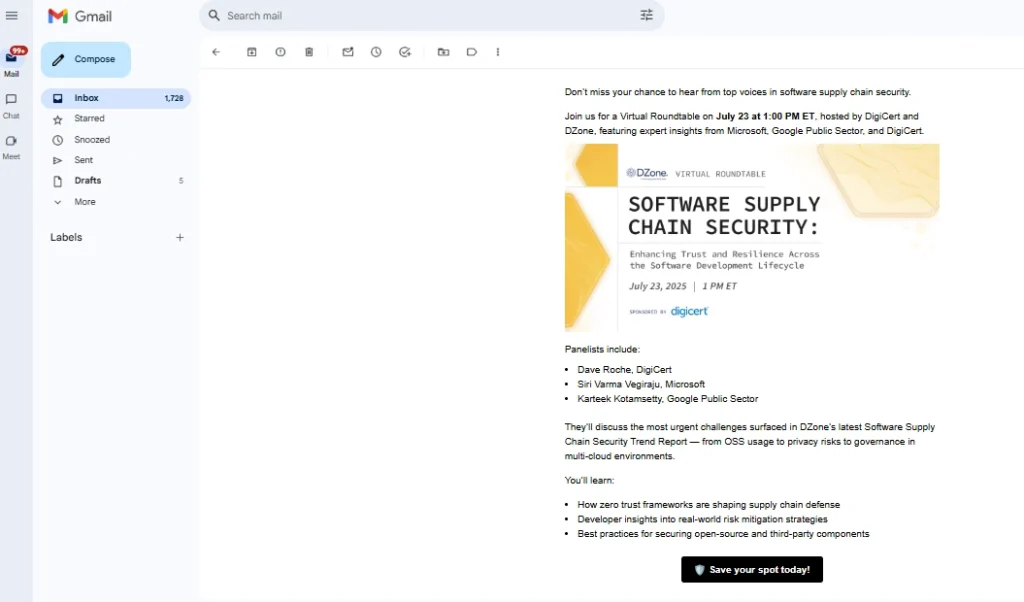Switch to Chat in left rail
Image resolution: width=1024 pixels, height=602 pixels.
point(11,106)
